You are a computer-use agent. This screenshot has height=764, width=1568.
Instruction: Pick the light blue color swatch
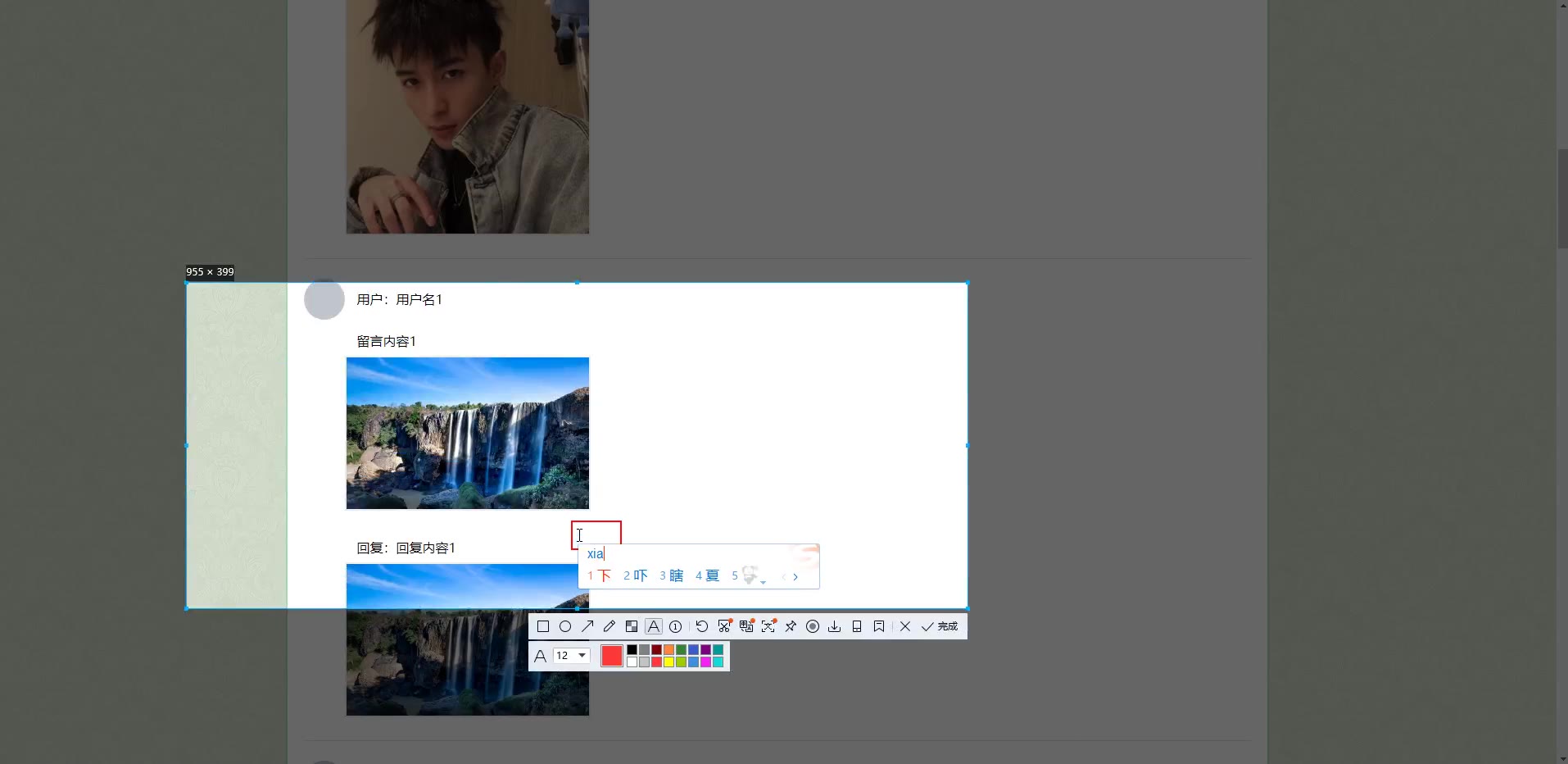click(x=694, y=662)
